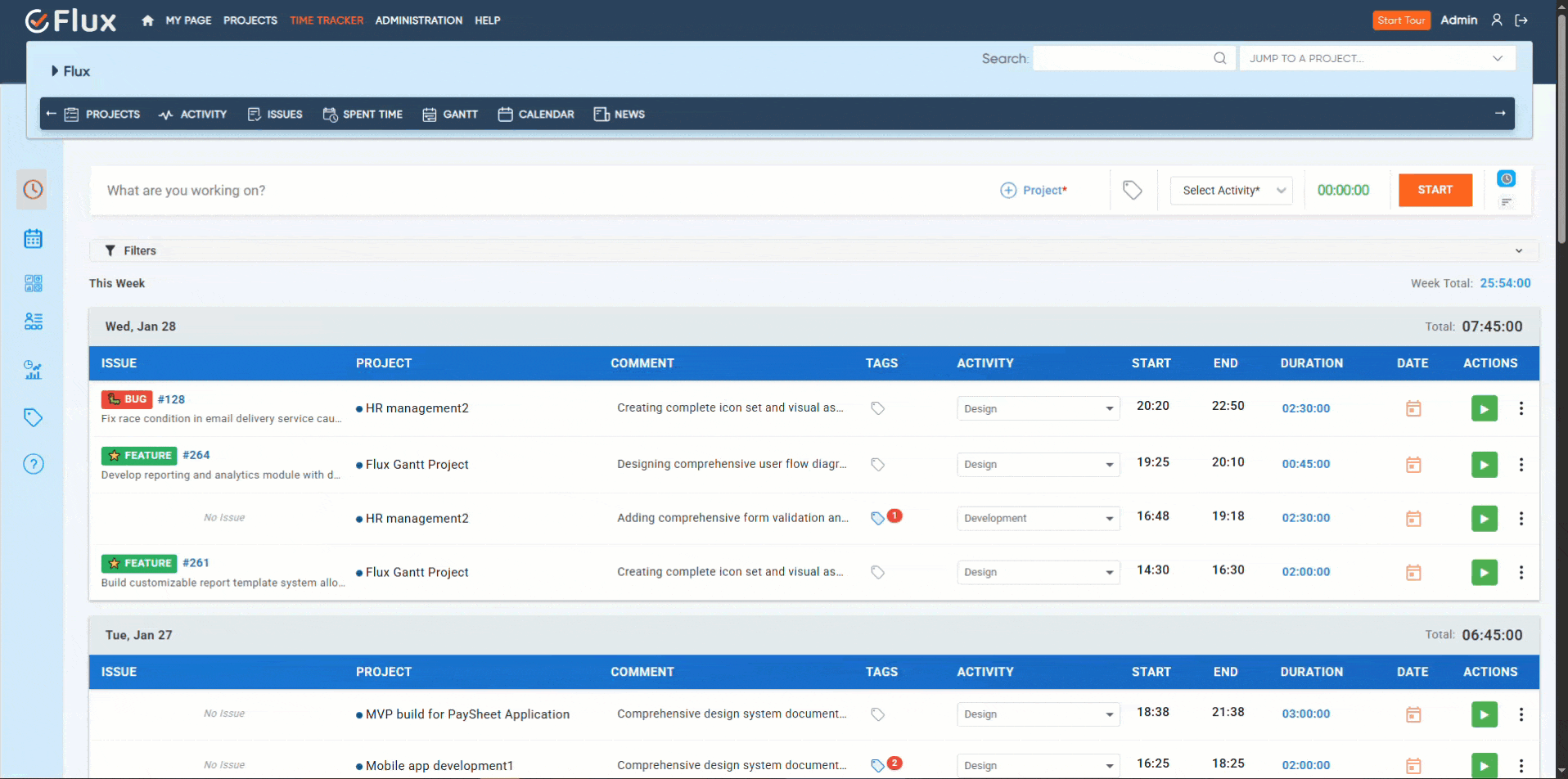
Task: Click the home icon in top navigation
Action: coord(147,20)
